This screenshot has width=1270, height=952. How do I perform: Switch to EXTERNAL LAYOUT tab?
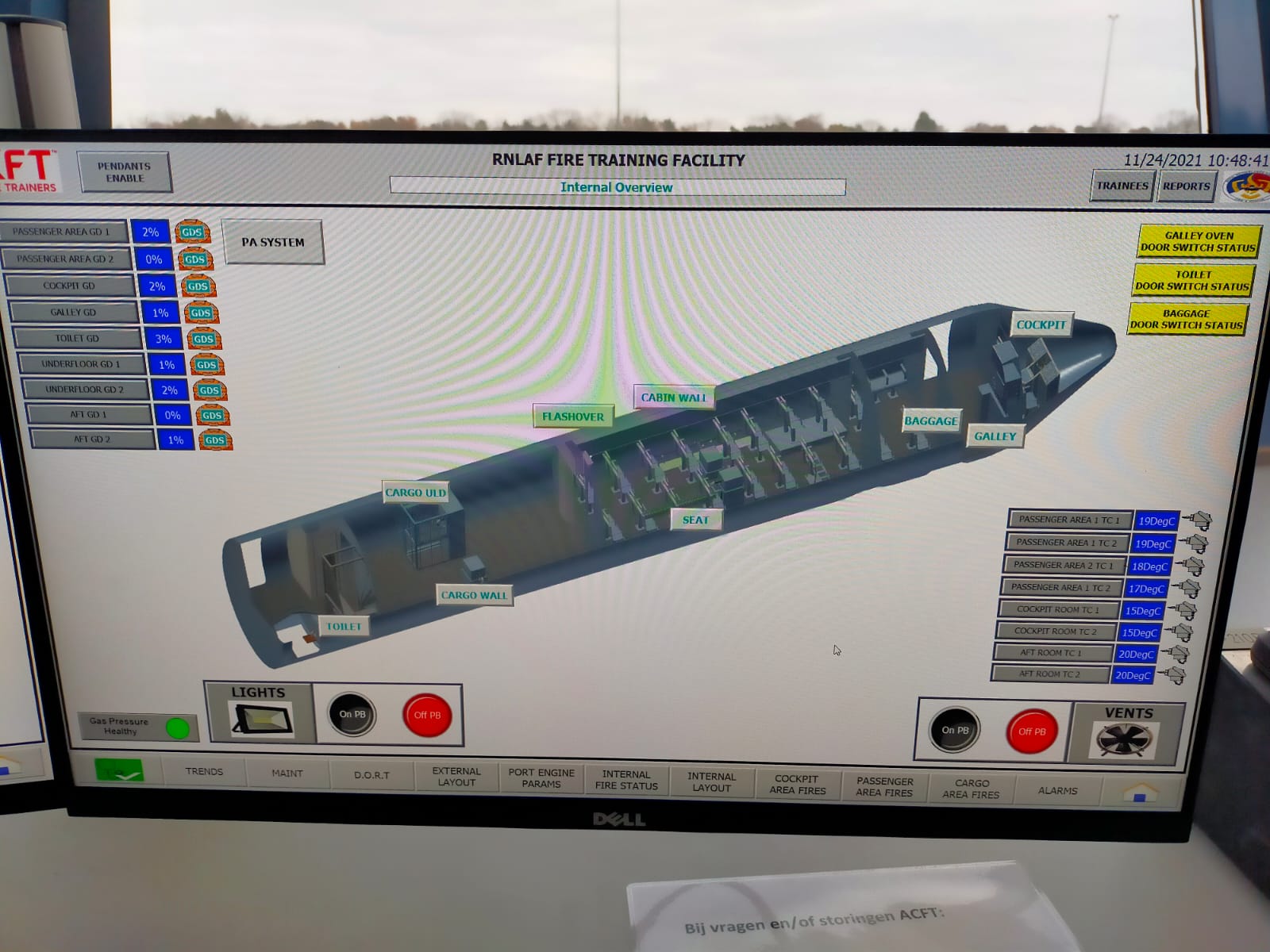click(x=456, y=777)
